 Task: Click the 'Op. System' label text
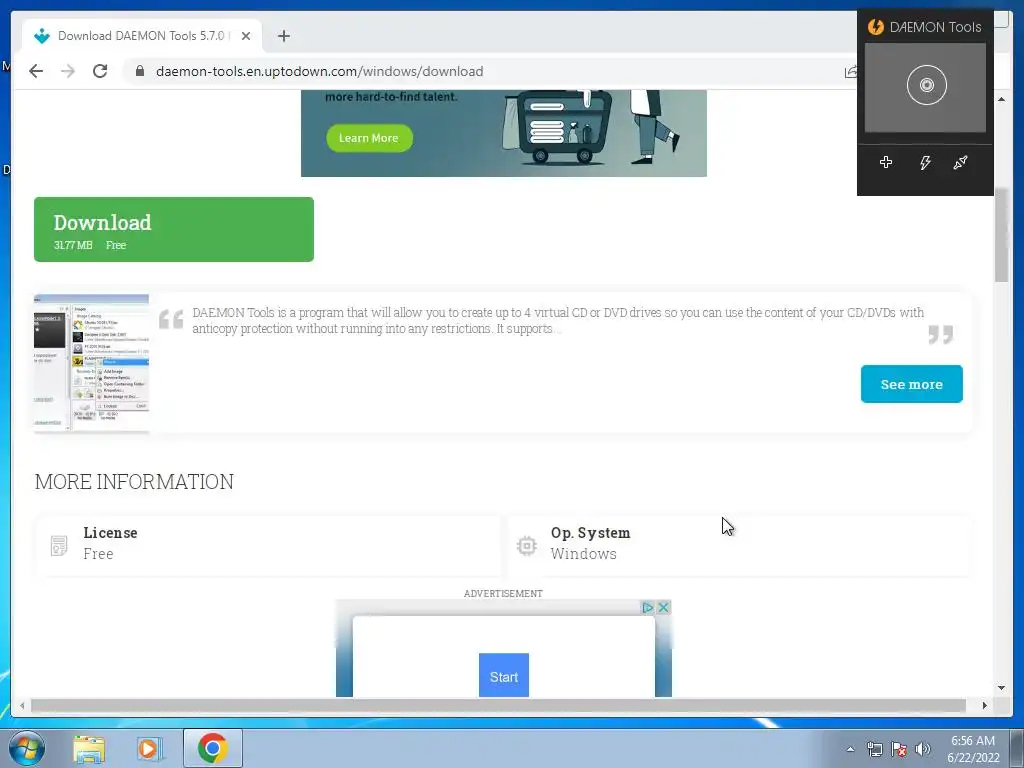coord(590,533)
